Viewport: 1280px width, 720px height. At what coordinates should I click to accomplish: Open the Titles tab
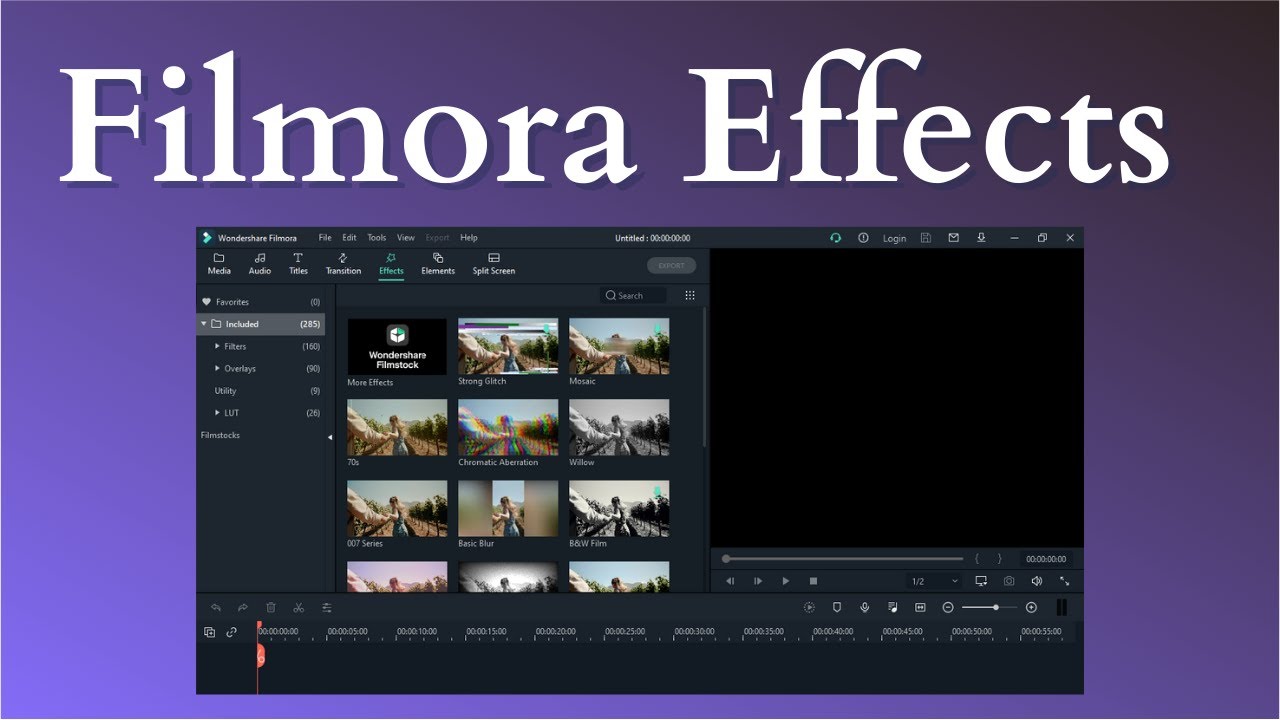pos(298,264)
